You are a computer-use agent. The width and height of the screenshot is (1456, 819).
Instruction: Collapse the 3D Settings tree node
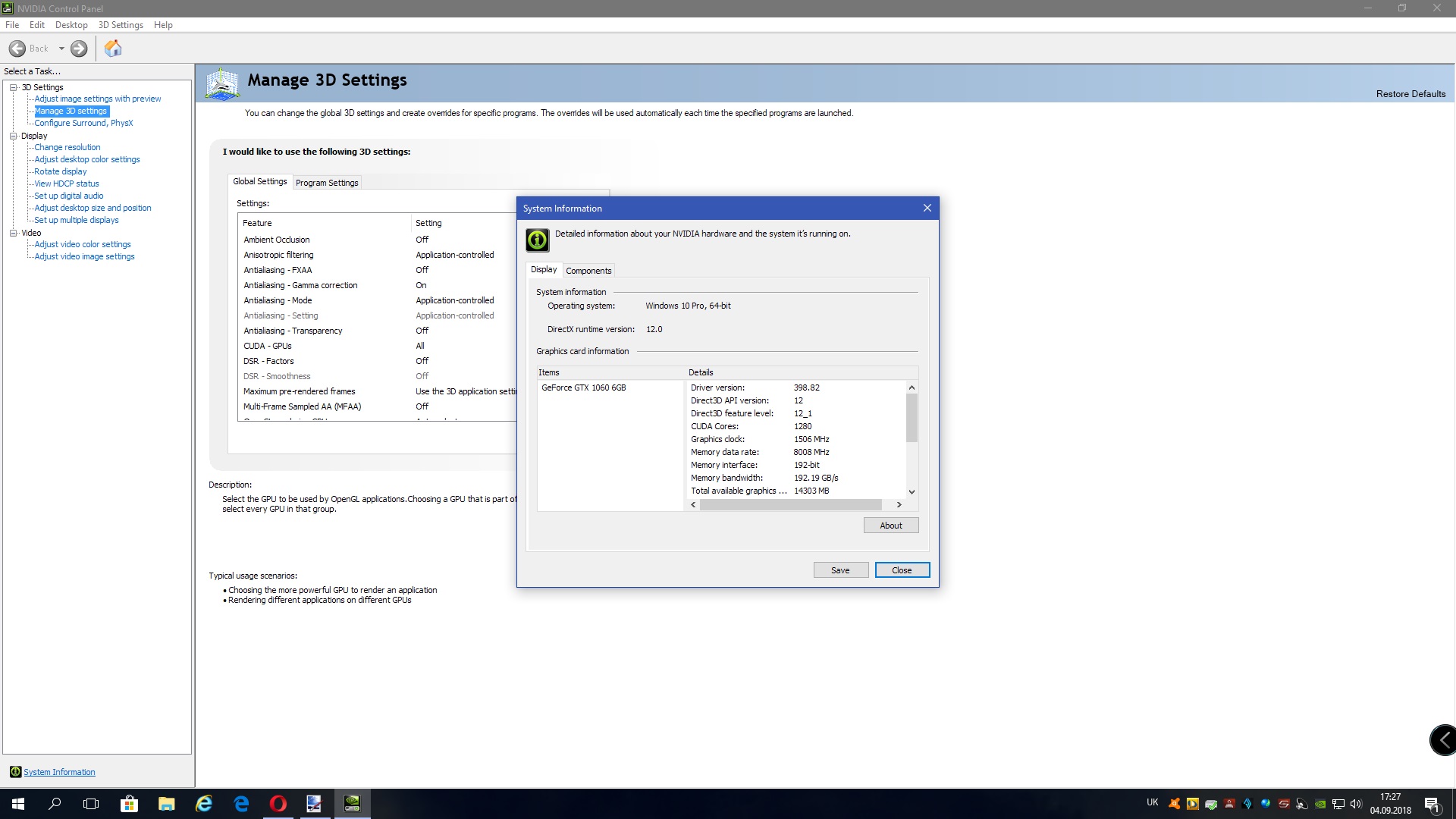click(x=13, y=87)
